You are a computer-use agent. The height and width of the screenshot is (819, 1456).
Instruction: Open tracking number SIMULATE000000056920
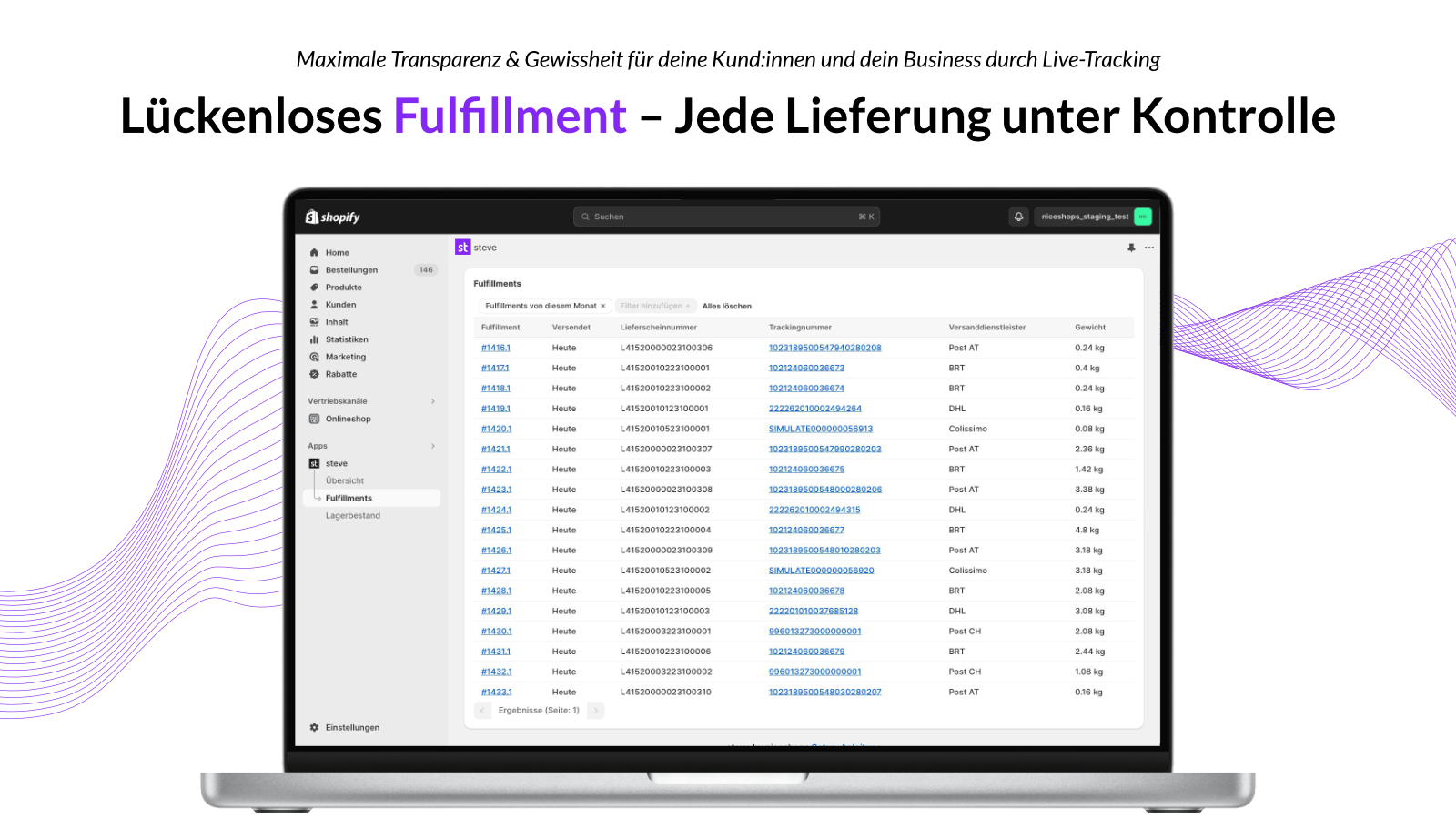[x=822, y=571]
